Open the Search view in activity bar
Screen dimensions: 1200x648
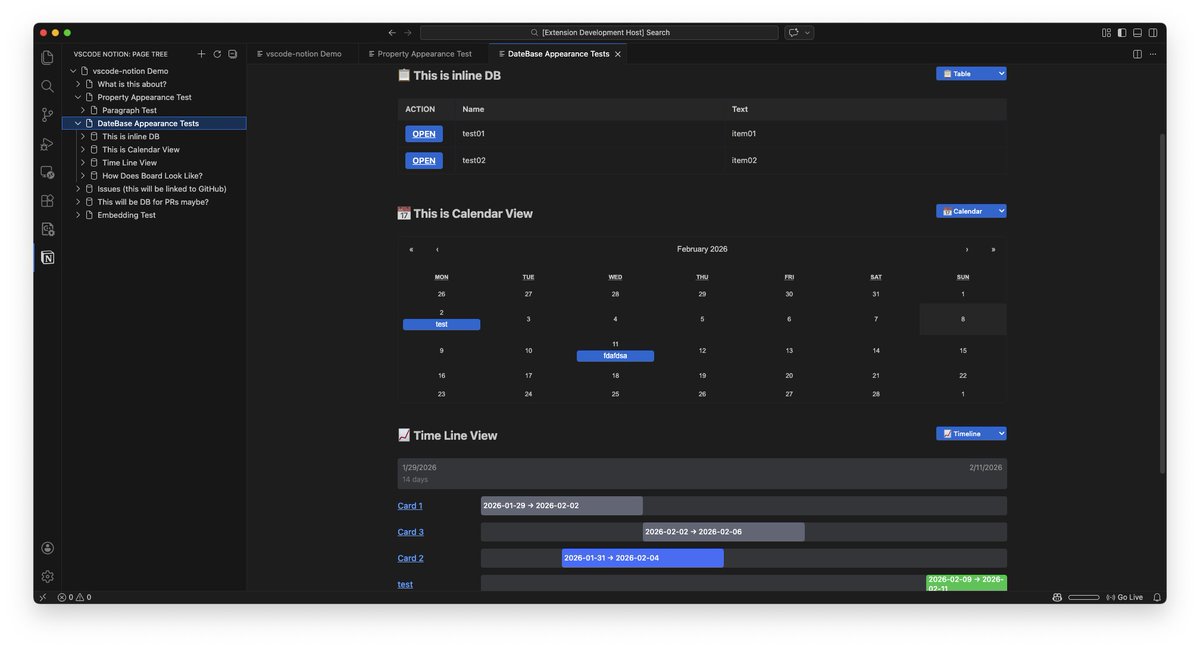pos(47,86)
